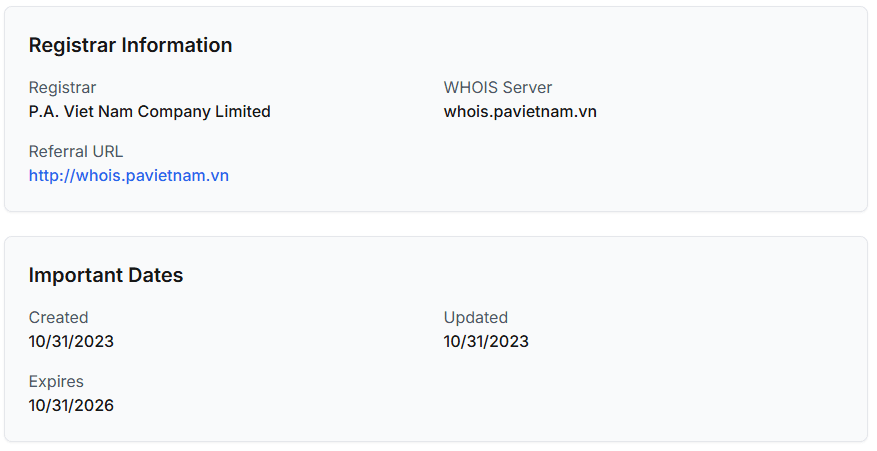
Task: Click the Important Dates heading
Action: coord(106,275)
